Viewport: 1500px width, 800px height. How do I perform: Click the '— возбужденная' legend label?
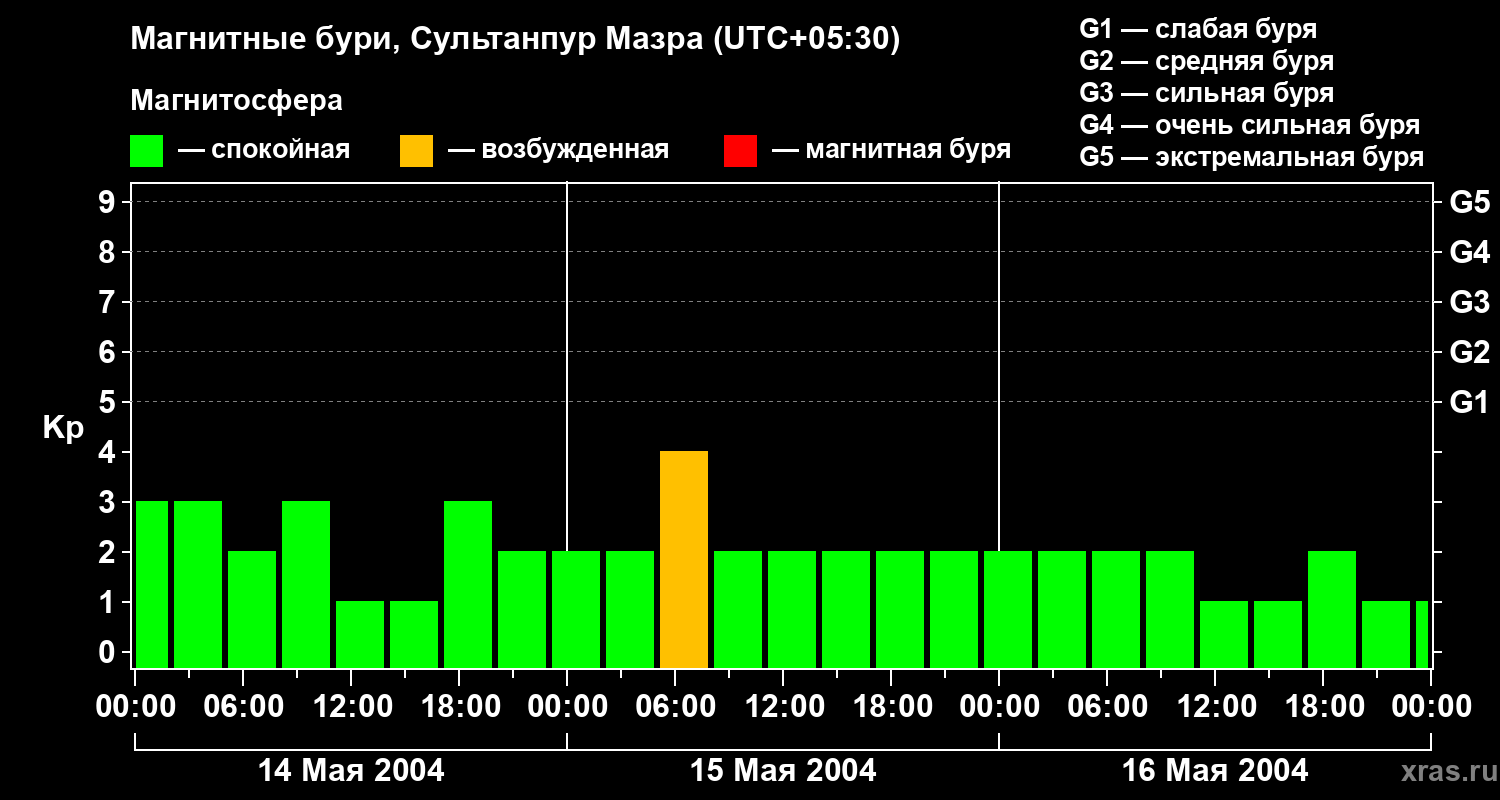(558, 150)
